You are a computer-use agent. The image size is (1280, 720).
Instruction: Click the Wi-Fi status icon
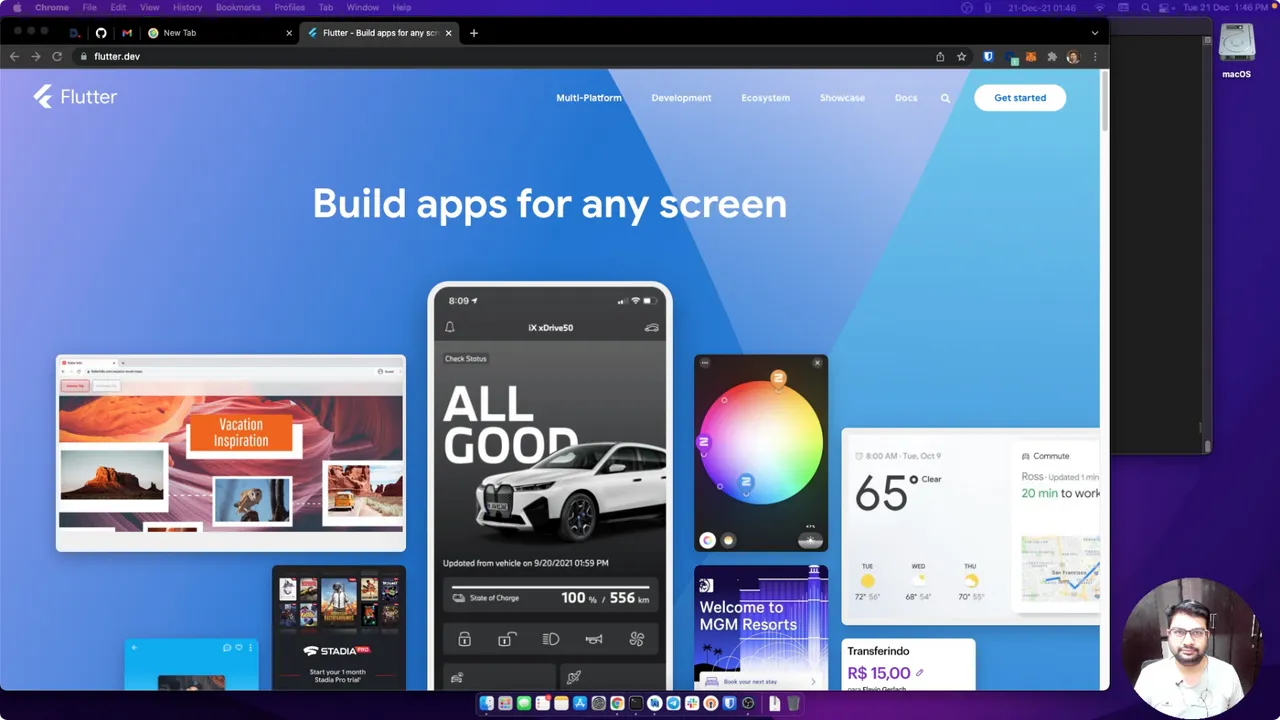[1100, 7]
